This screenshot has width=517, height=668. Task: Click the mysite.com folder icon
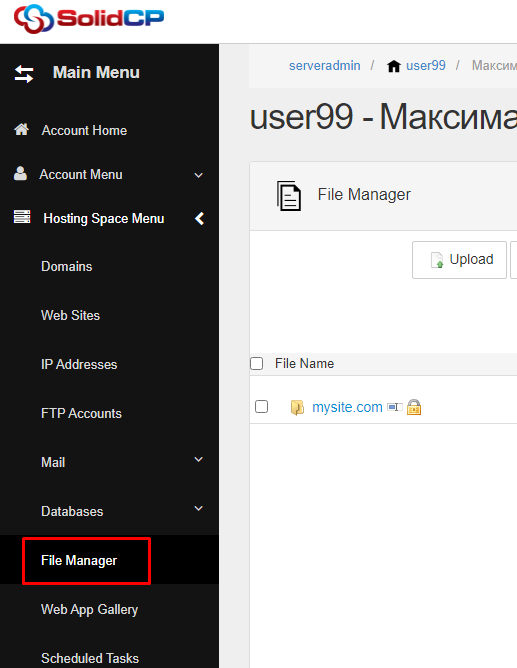297,407
